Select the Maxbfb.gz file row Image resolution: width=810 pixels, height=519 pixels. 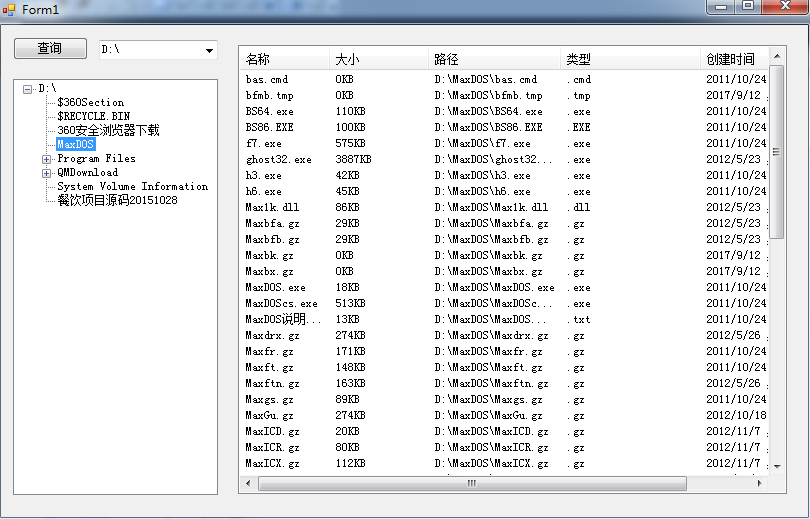coord(504,240)
